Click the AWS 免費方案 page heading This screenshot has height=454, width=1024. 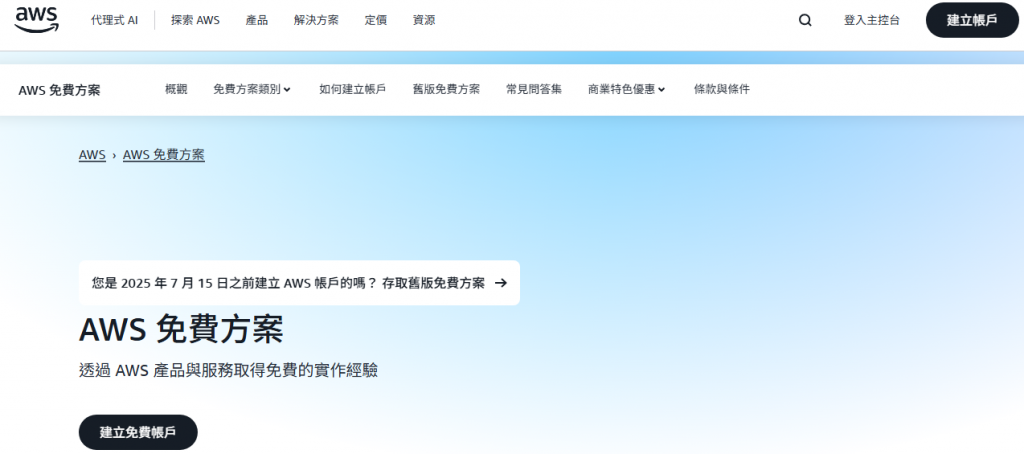(181, 330)
